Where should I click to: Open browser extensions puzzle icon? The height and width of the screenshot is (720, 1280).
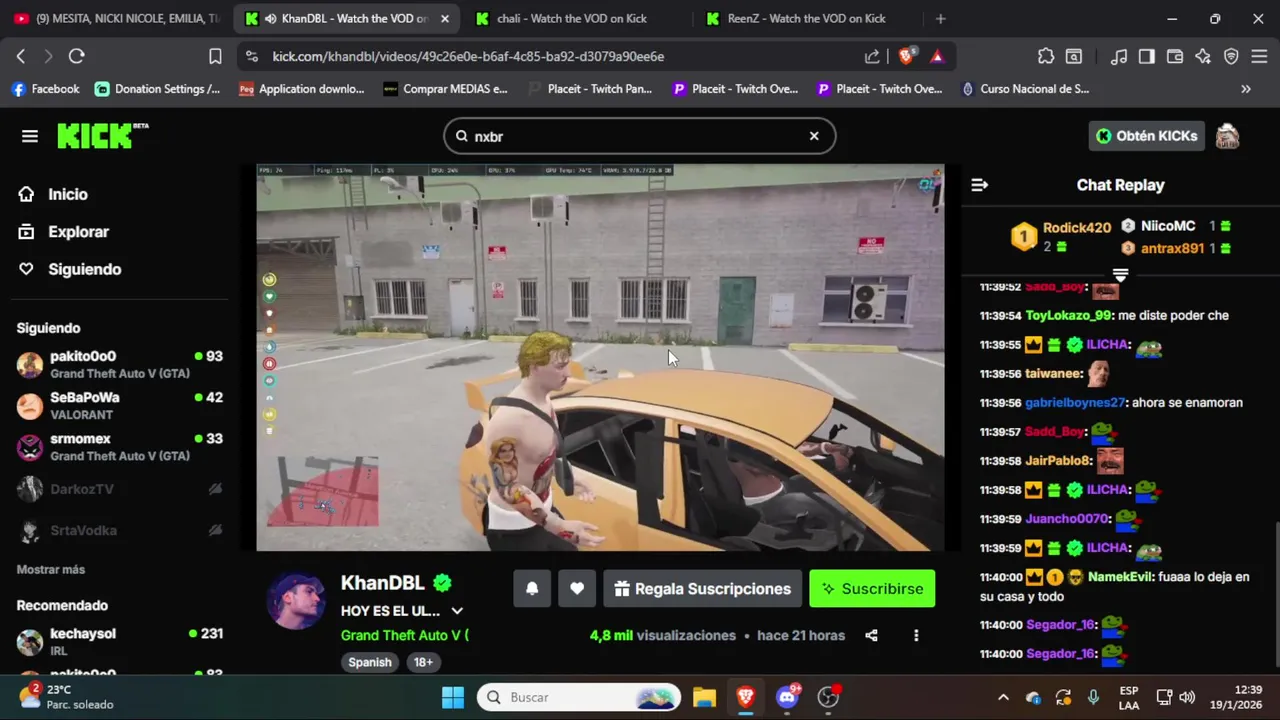pos(1045,56)
